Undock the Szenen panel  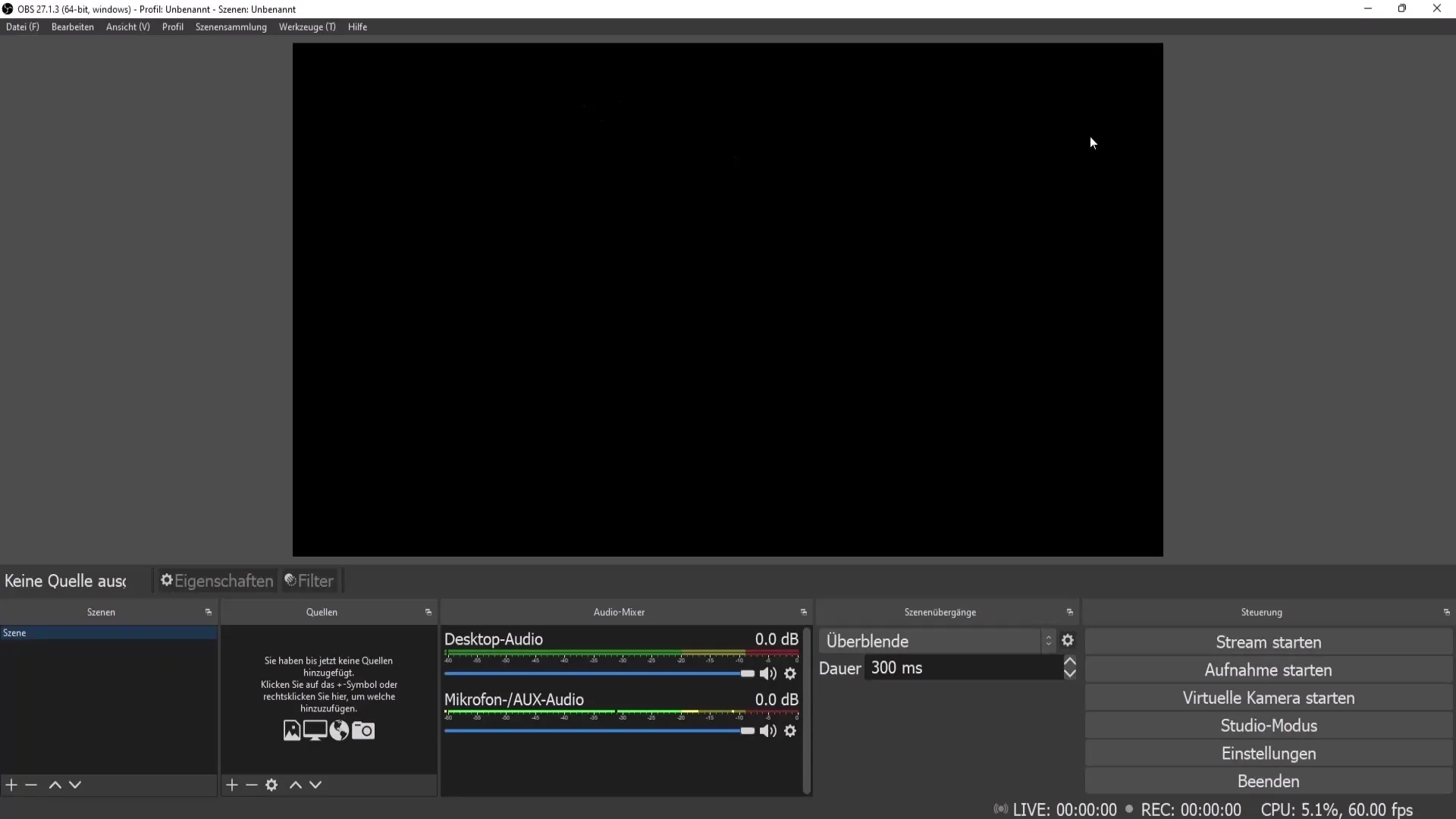click(x=209, y=612)
